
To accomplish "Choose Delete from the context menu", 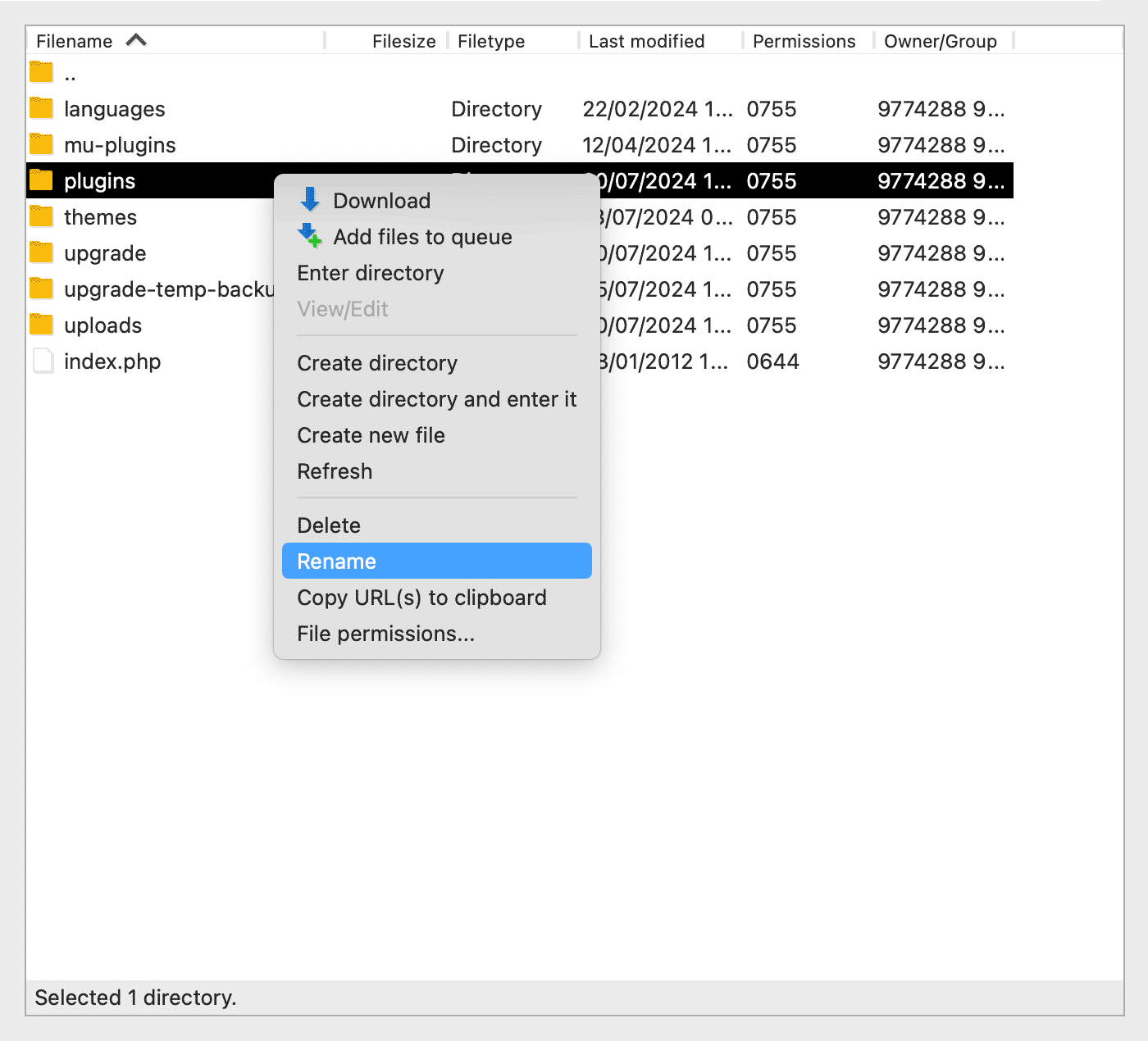I will [437, 525].
